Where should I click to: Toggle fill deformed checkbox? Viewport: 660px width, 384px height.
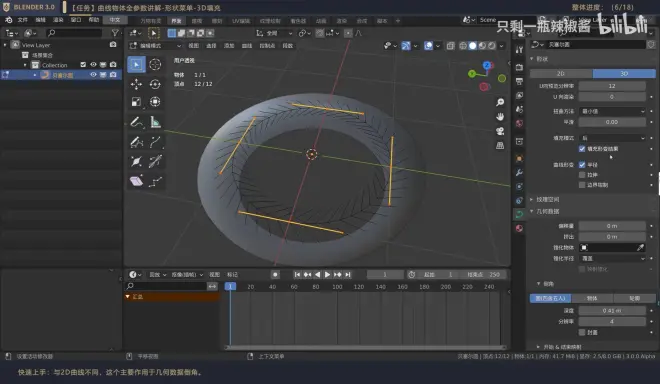(582, 149)
